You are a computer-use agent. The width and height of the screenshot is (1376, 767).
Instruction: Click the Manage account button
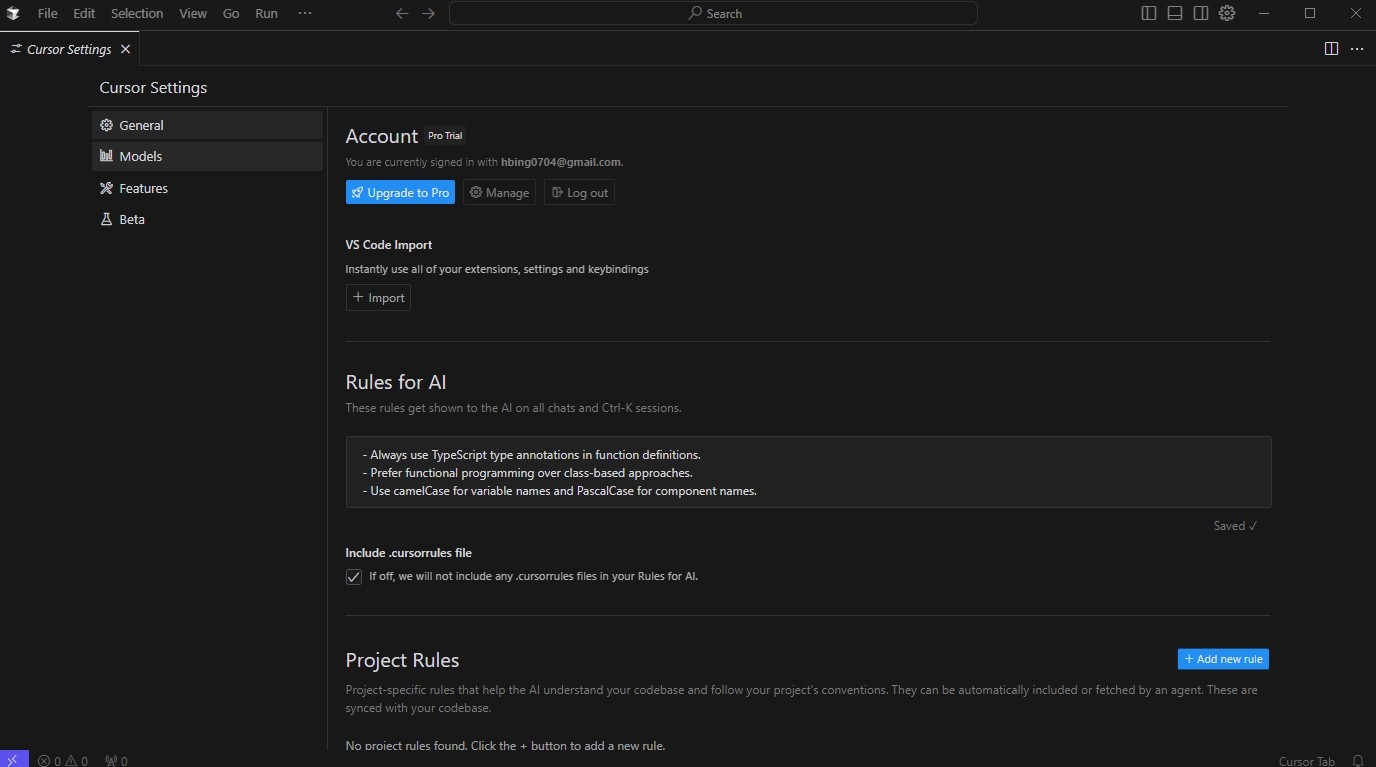499,192
